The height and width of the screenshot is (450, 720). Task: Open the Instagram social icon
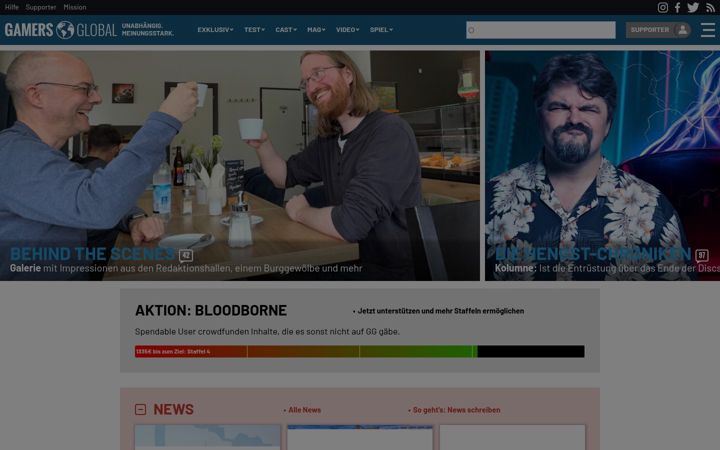click(663, 7)
